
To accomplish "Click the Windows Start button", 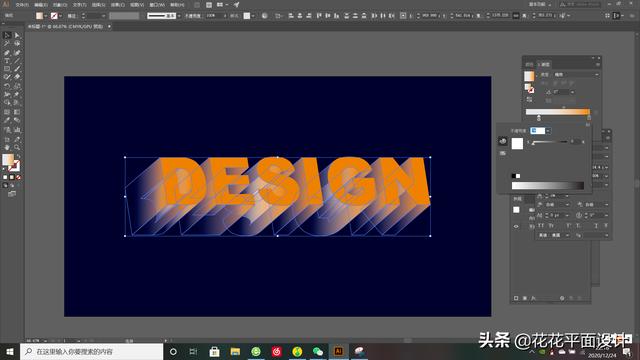I will point(10,351).
